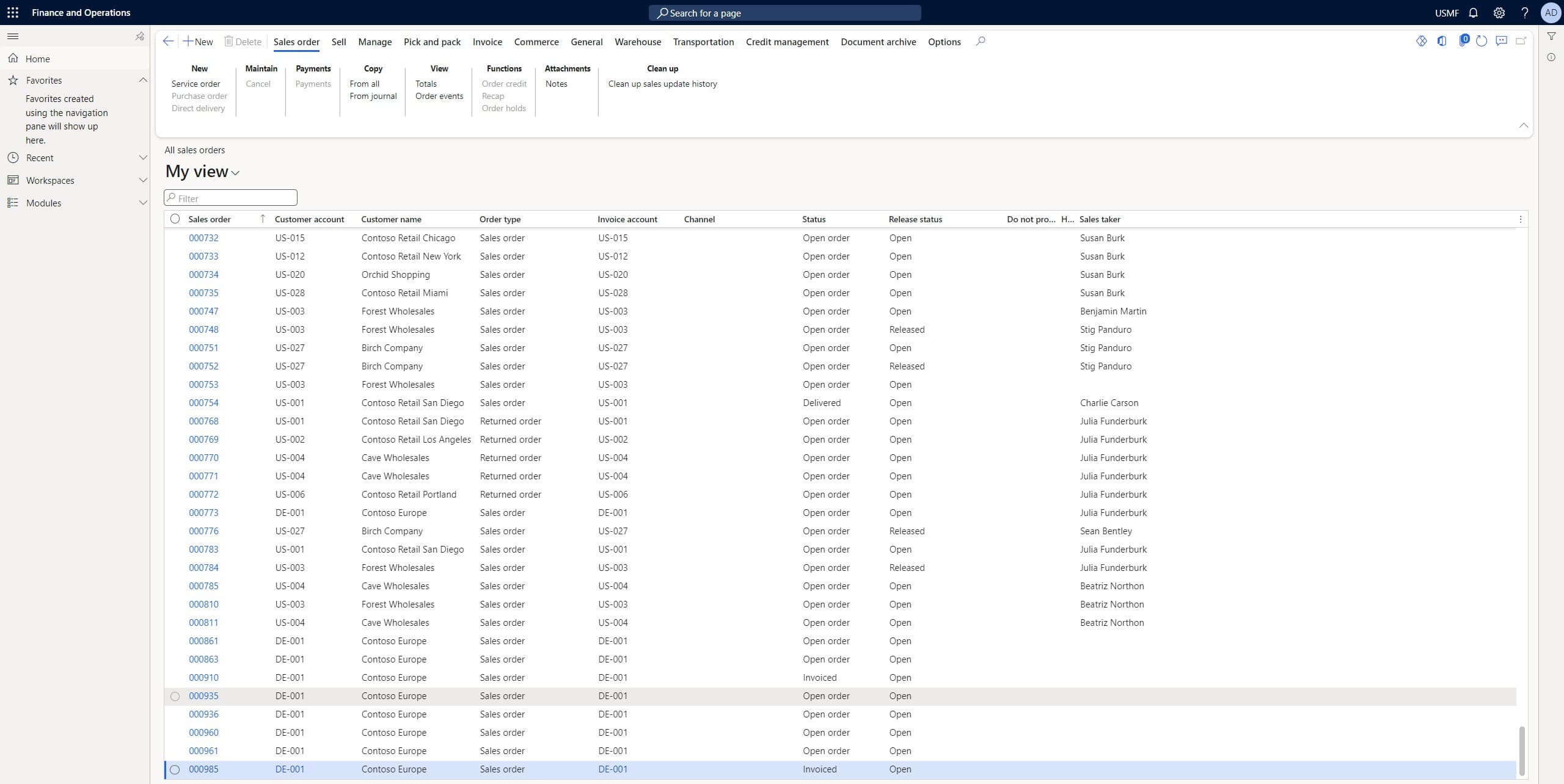The height and width of the screenshot is (784, 1564).
Task: View order Totals
Action: [x=426, y=84]
